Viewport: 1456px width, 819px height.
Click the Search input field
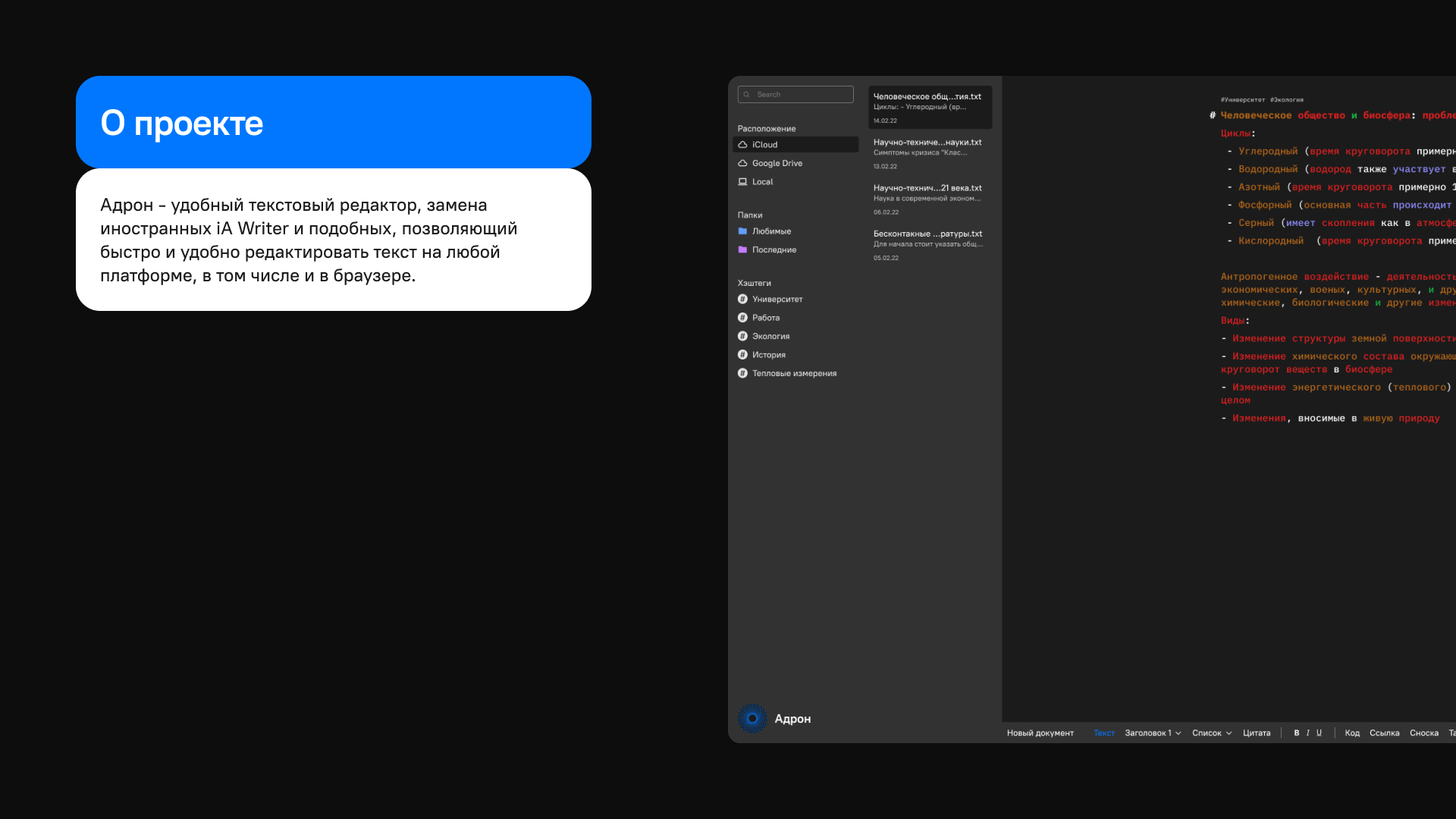pyautogui.click(x=795, y=94)
